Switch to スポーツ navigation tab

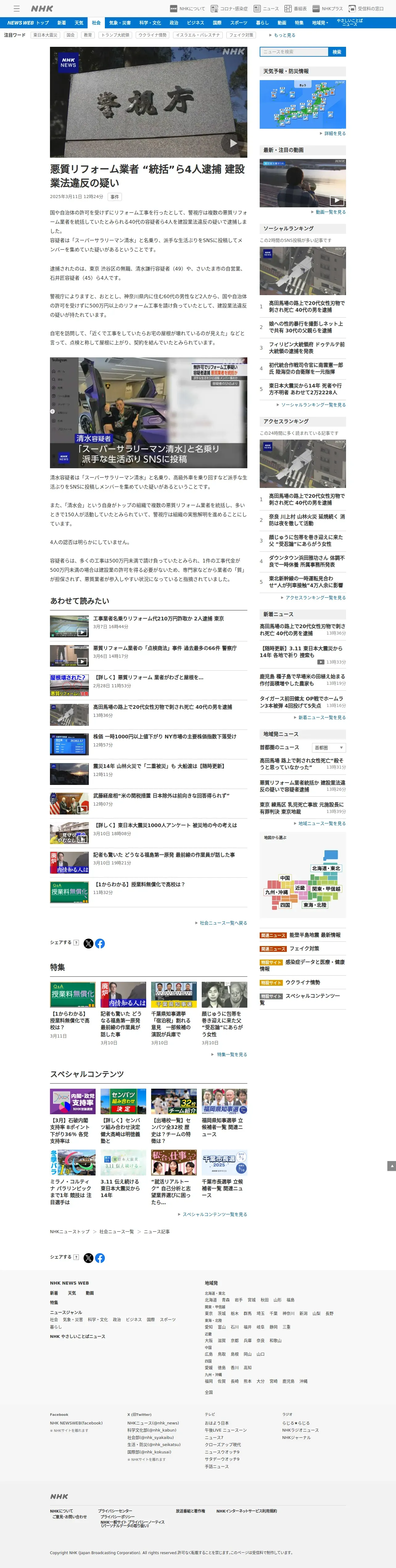[239, 22]
